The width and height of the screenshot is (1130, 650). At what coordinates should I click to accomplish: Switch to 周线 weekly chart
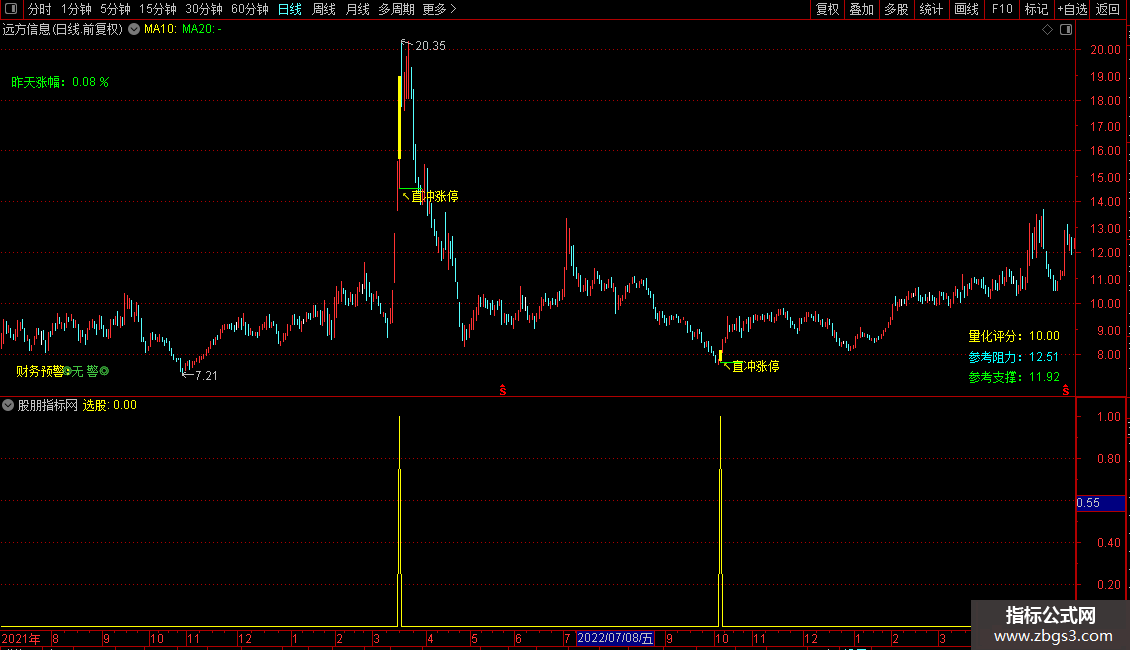pos(324,9)
